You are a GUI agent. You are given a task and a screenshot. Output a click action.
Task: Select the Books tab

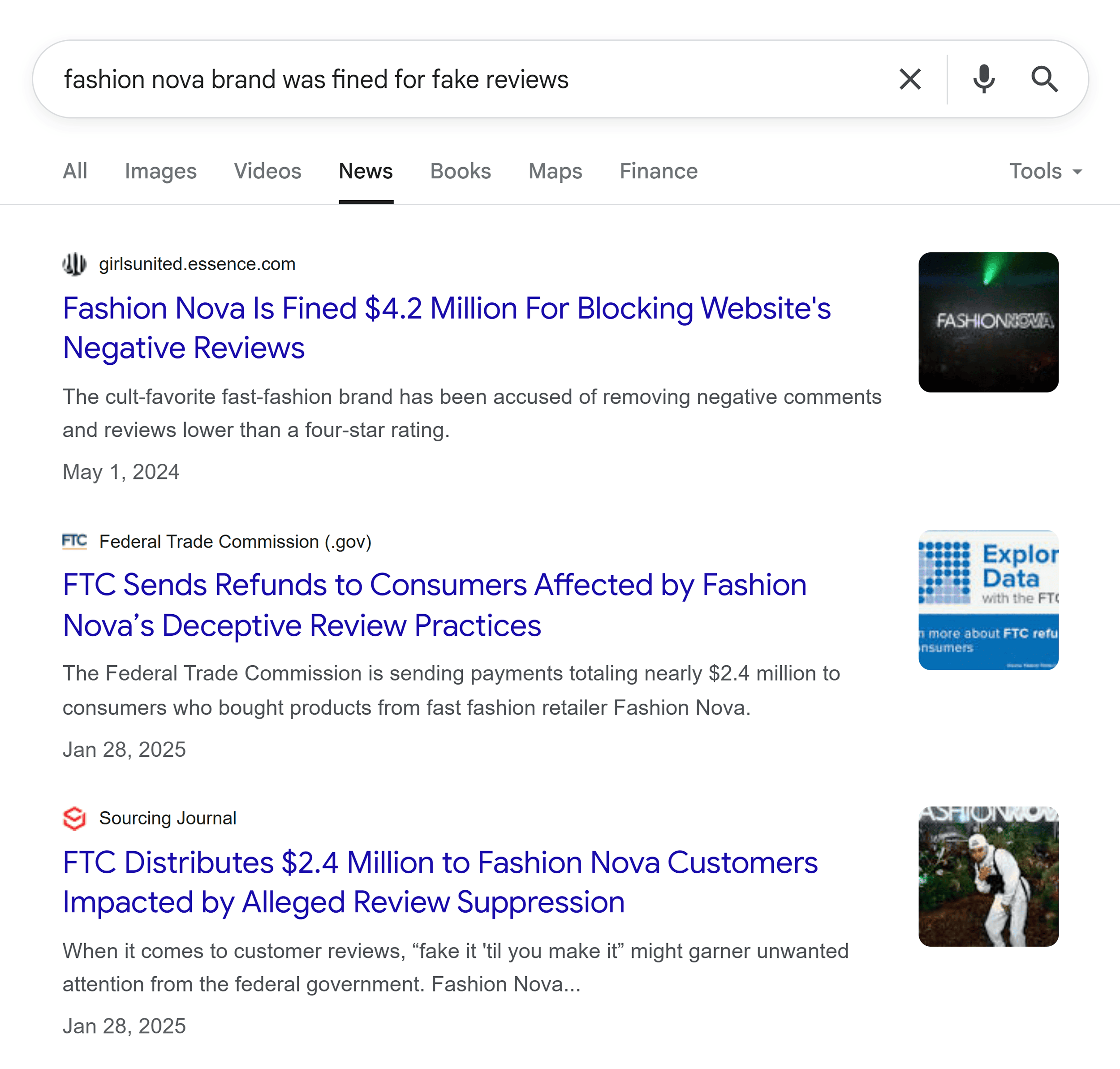point(460,172)
